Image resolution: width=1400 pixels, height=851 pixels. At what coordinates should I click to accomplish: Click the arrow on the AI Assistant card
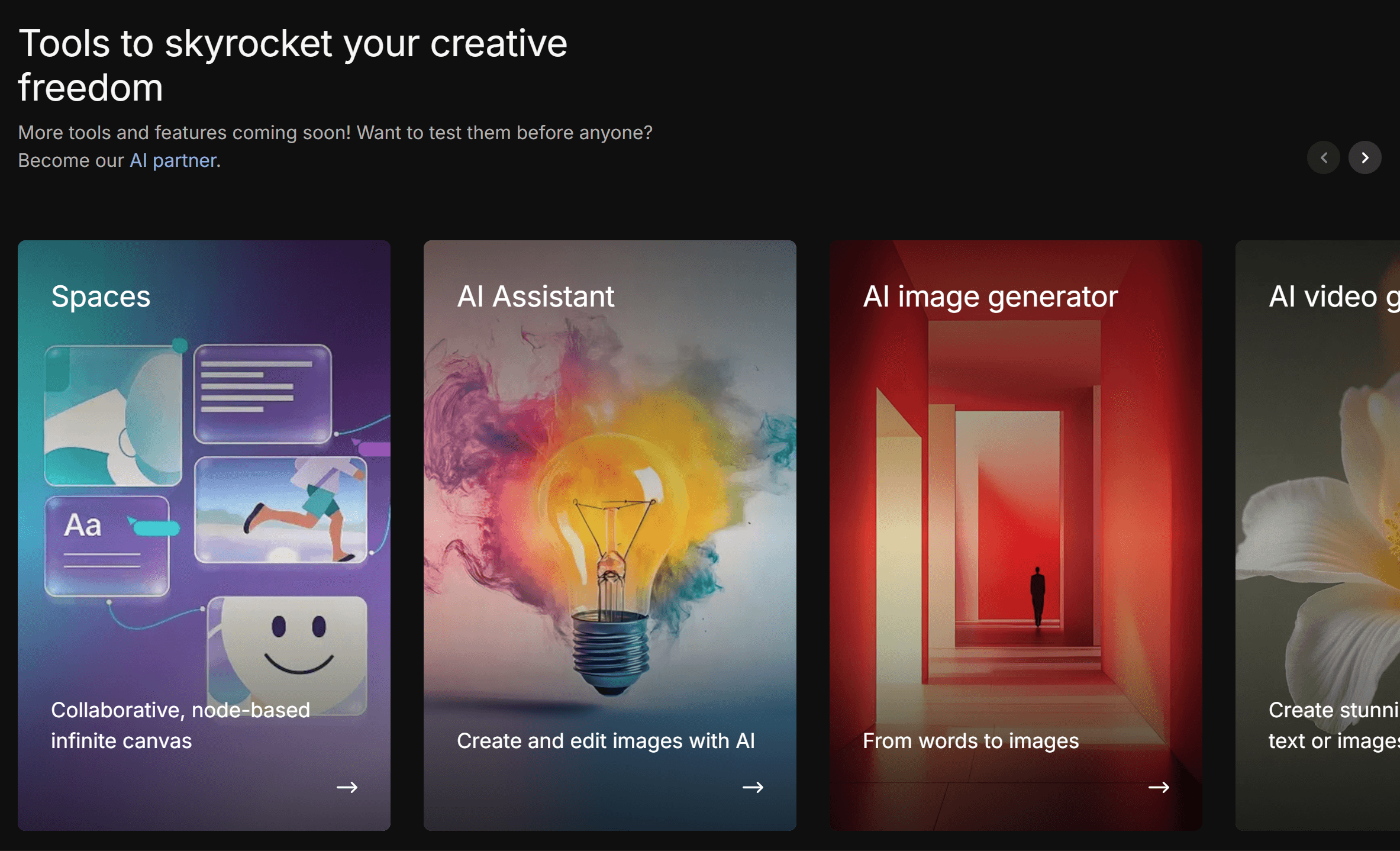pos(753,787)
